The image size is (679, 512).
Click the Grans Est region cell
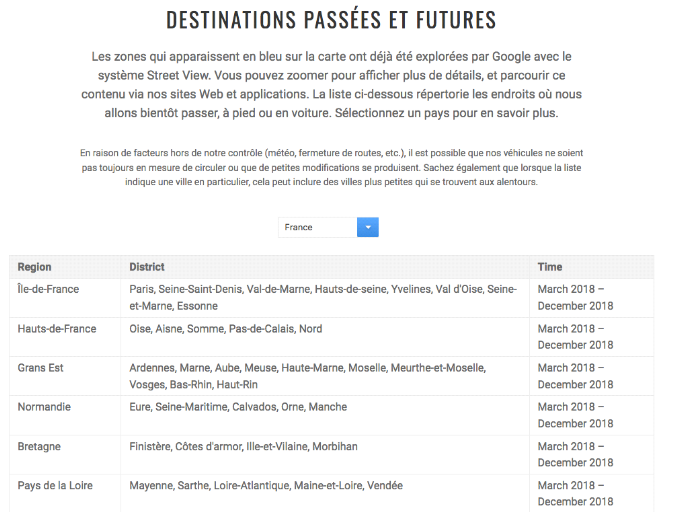coord(40,368)
